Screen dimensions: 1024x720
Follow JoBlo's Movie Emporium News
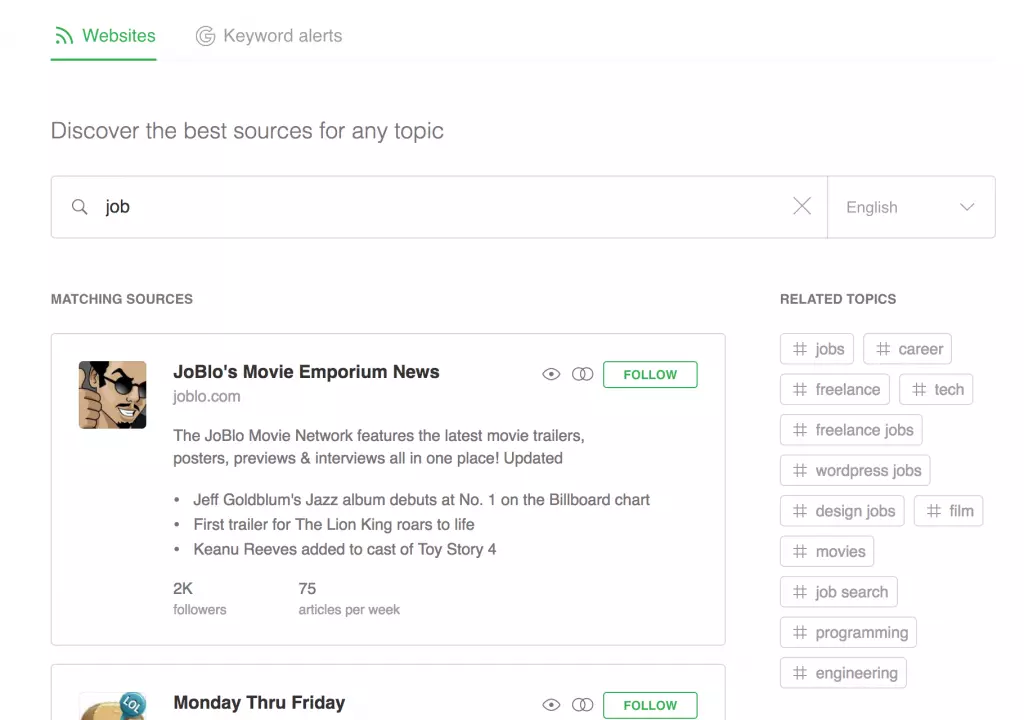pyautogui.click(x=650, y=374)
